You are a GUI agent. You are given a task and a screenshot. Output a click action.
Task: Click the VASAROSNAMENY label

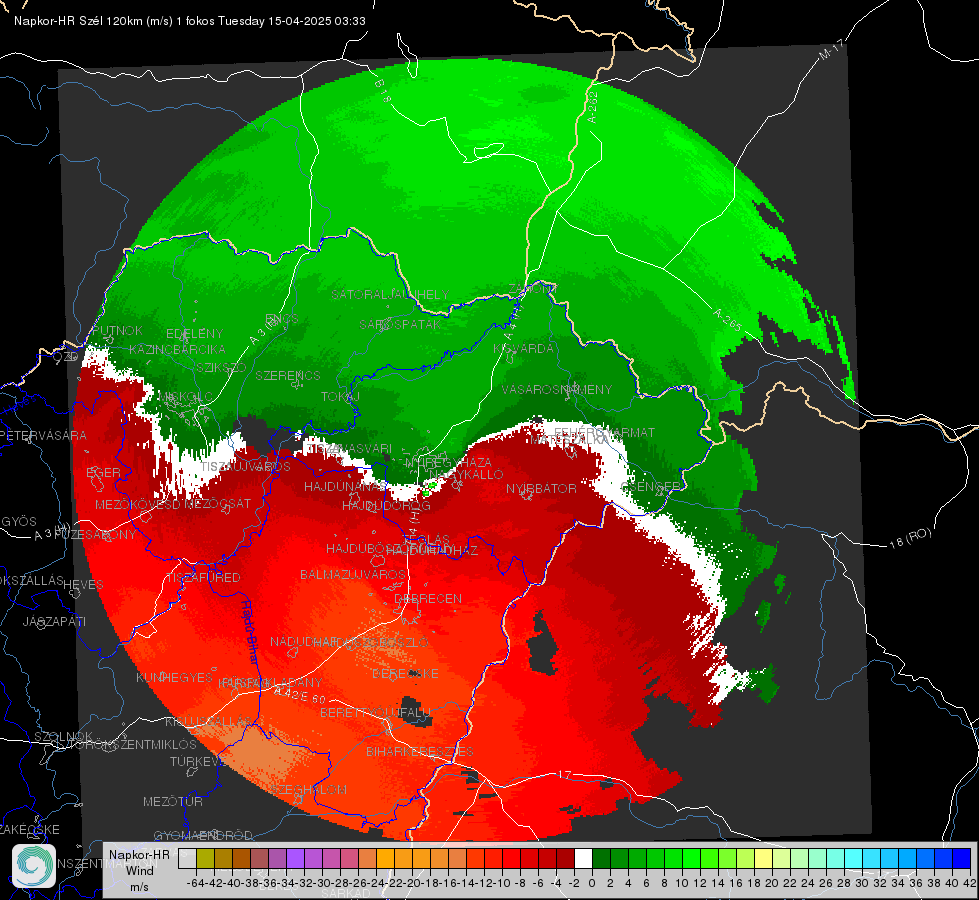point(557,389)
